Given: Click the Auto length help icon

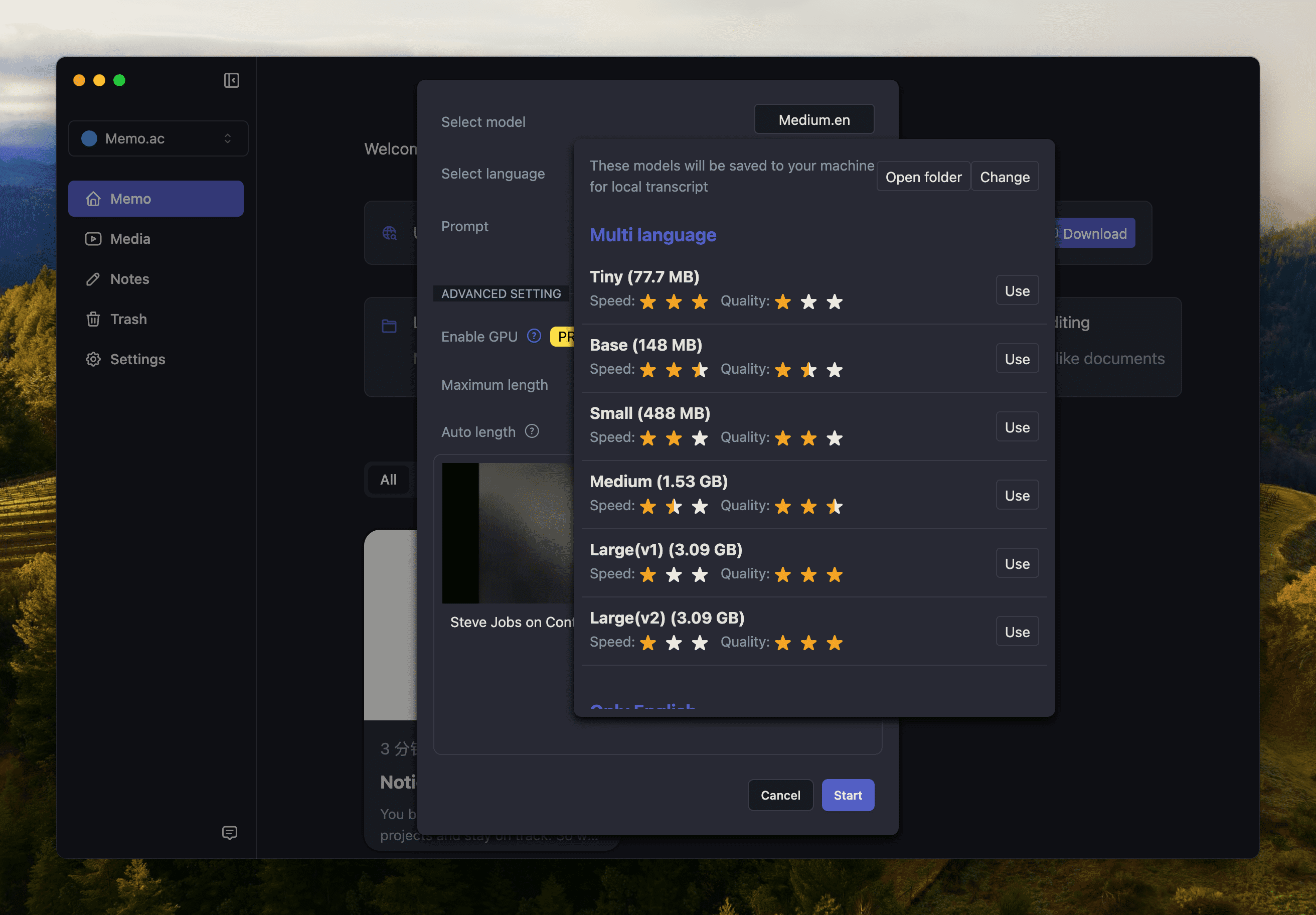Looking at the screenshot, I should point(531,431).
